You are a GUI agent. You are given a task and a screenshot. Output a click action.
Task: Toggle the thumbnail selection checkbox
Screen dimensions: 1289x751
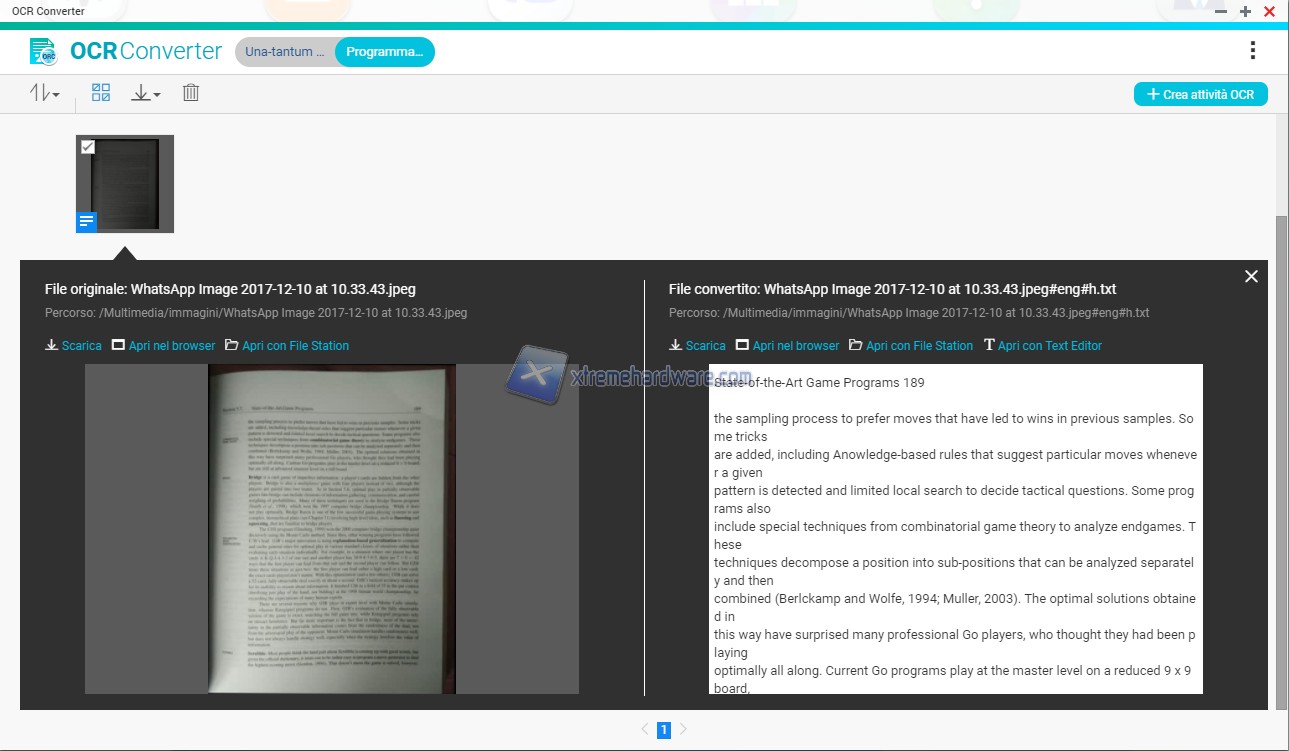tap(88, 147)
